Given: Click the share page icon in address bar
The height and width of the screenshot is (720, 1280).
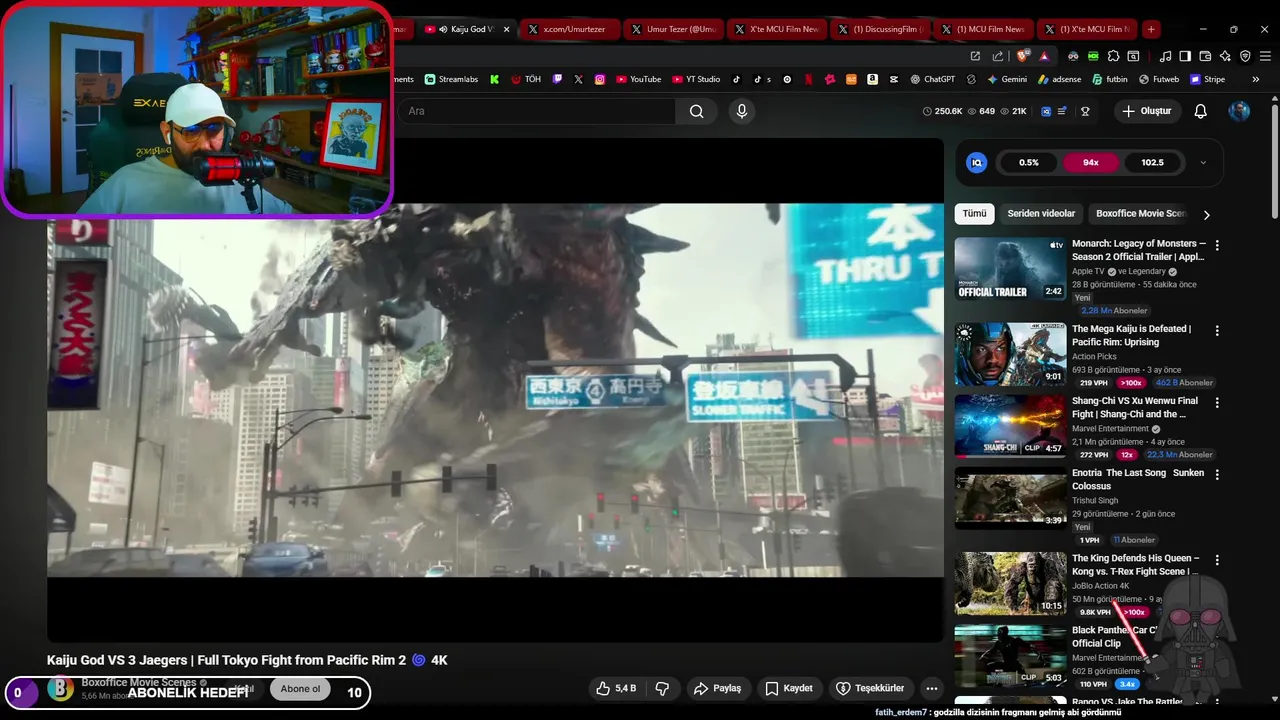Looking at the screenshot, I should [x=998, y=56].
